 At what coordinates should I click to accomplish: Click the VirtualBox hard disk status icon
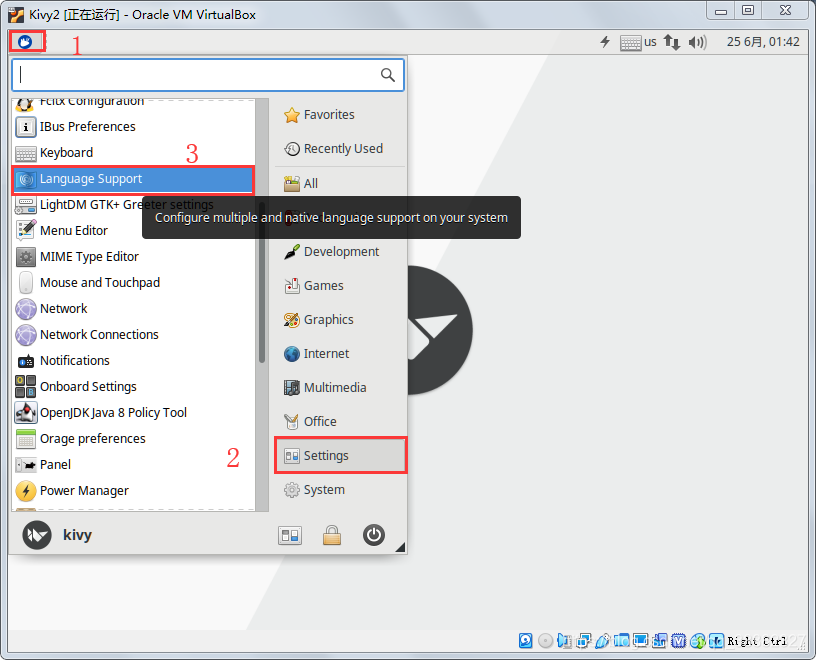526,641
